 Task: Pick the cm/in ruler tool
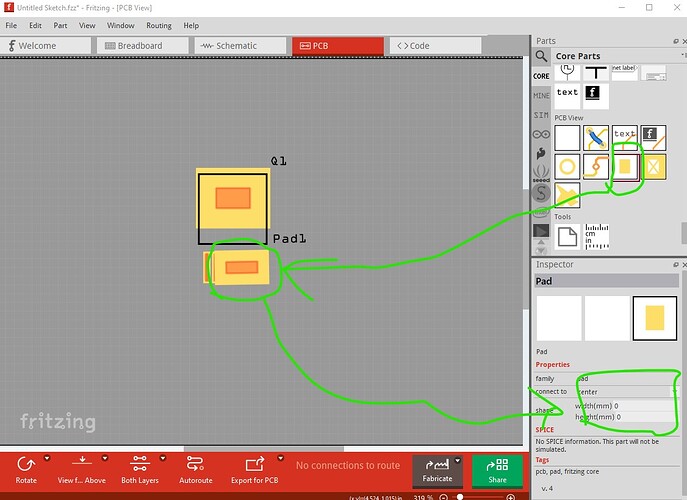pos(596,237)
